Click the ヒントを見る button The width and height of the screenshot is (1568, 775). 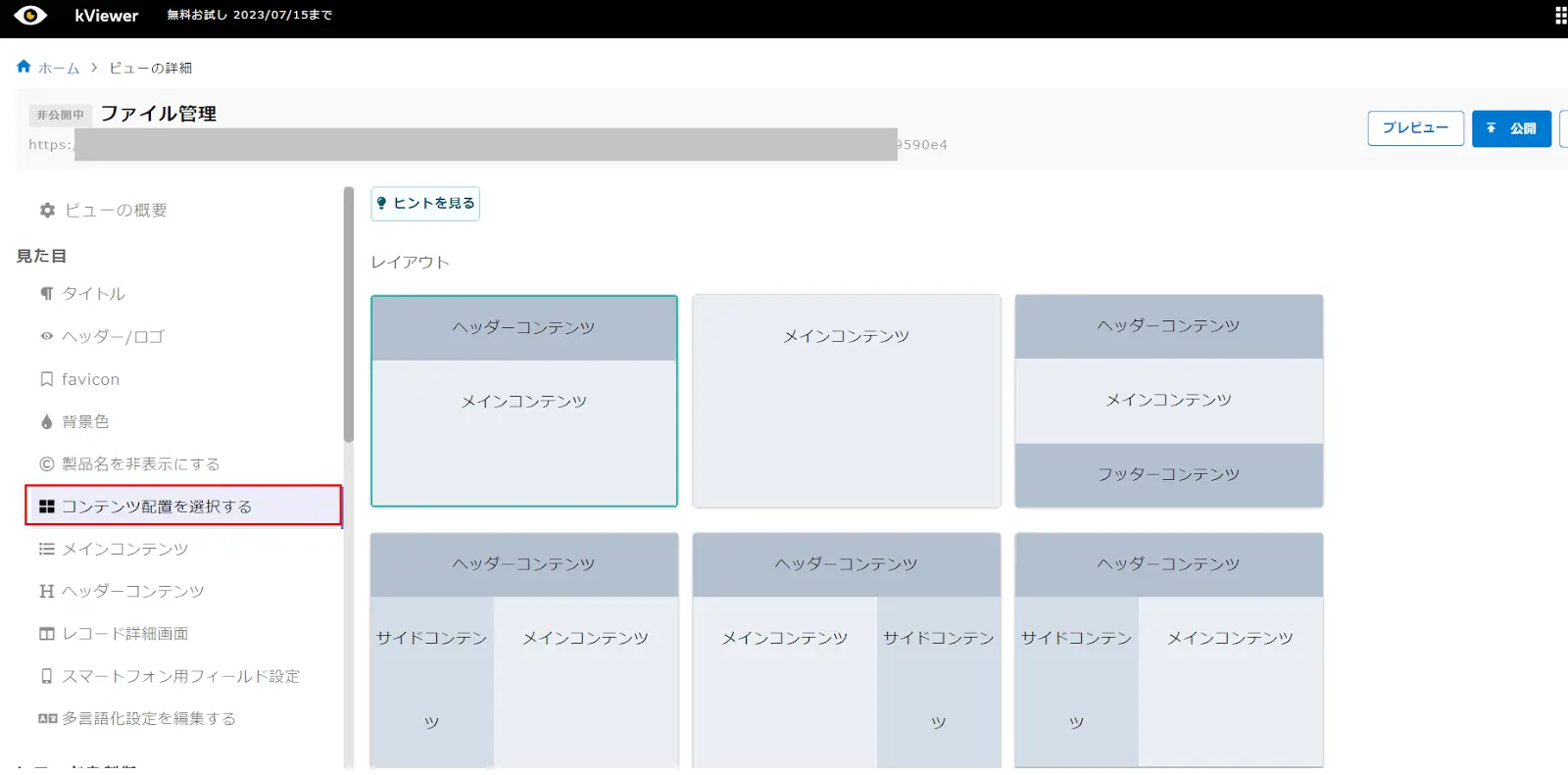425,204
